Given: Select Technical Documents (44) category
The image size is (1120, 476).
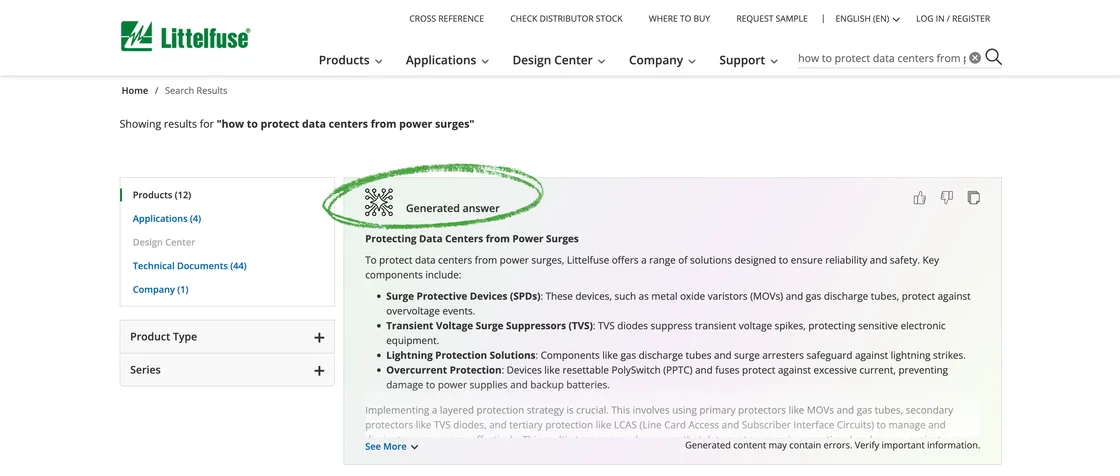Looking at the screenshot, I should pyautogui.click(x=190, y=266).
